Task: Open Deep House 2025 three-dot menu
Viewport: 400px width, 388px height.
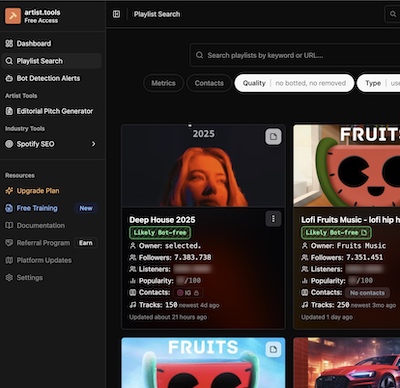Action: tap(273, 219)
